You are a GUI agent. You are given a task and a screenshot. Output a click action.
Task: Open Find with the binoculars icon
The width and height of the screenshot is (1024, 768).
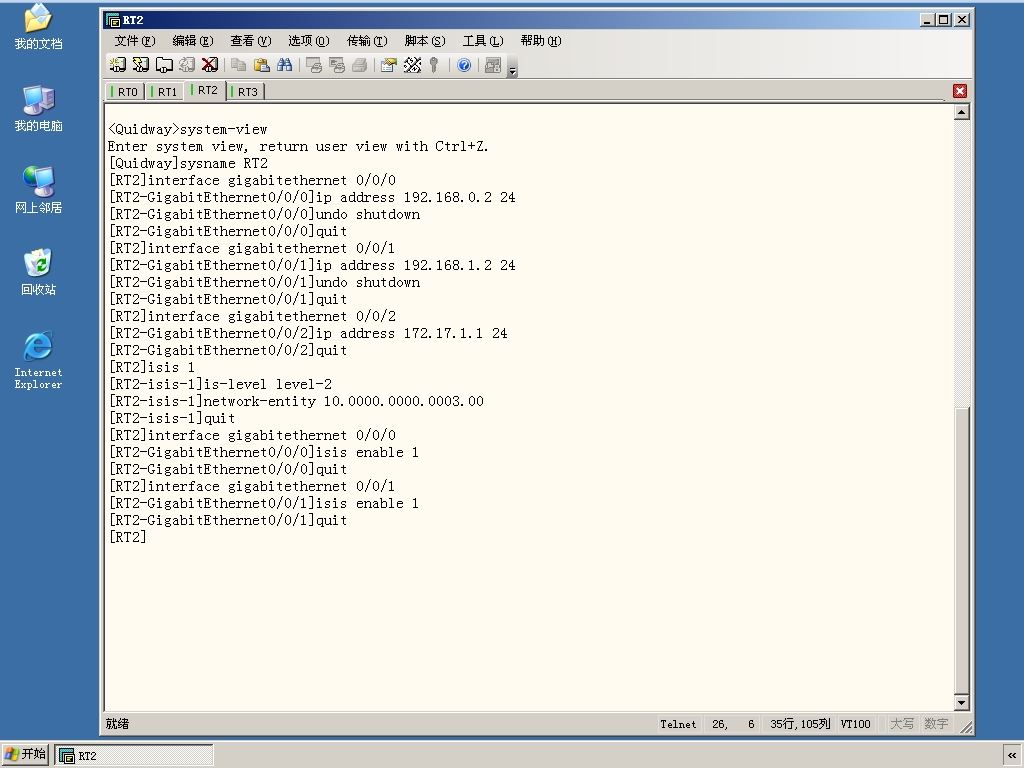coord(284,65)
